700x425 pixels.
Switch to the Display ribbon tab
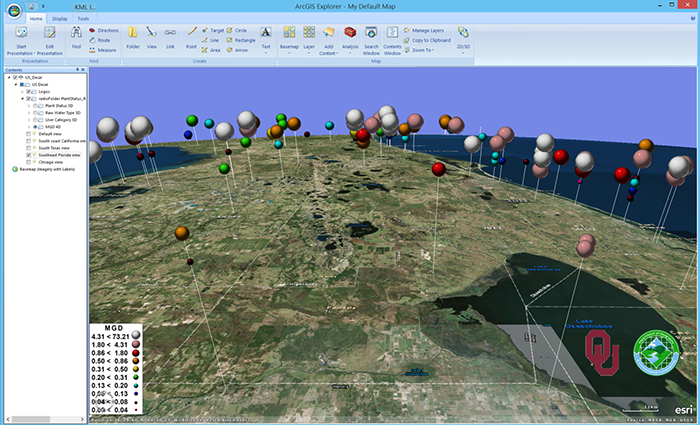60,18
